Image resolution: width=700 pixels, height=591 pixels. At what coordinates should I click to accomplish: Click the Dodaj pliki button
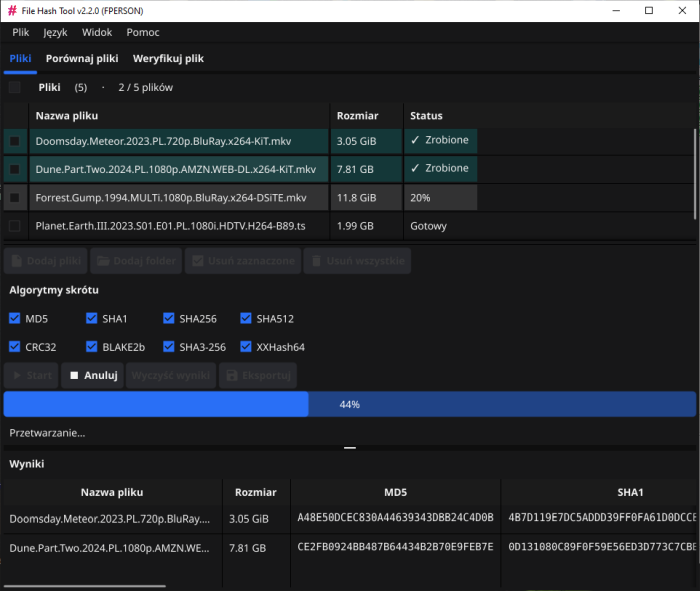pos(46,261)
